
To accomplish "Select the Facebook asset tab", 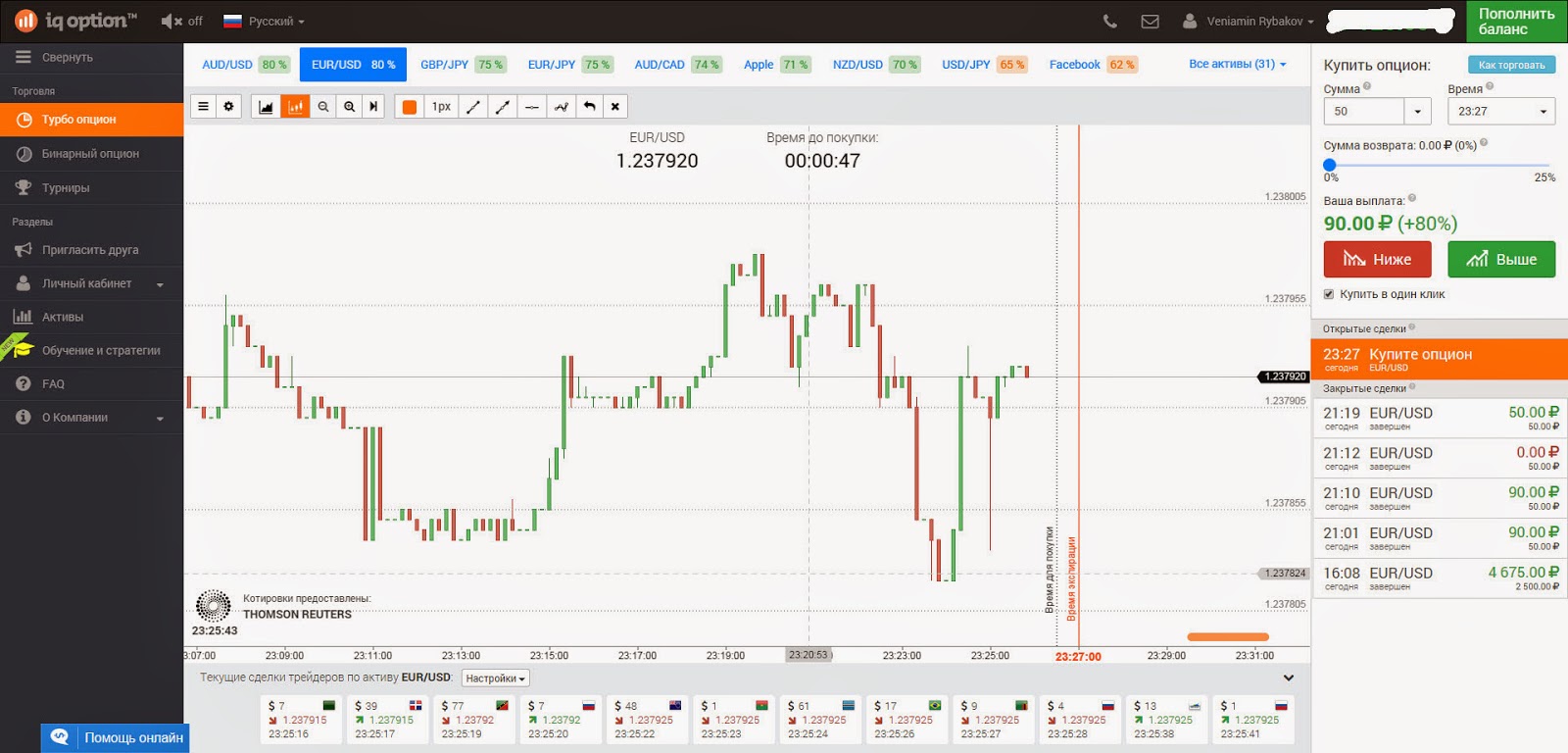I will (1093, 65).
